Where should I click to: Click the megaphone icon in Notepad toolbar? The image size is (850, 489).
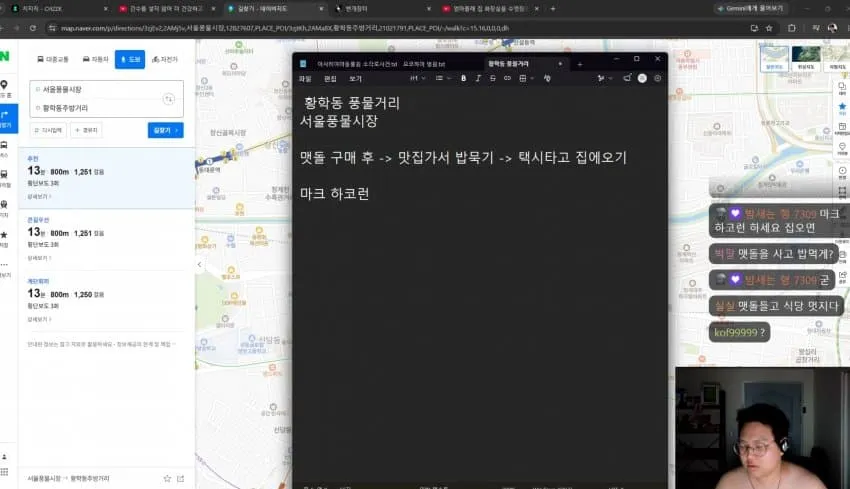[x=627, y=78]
